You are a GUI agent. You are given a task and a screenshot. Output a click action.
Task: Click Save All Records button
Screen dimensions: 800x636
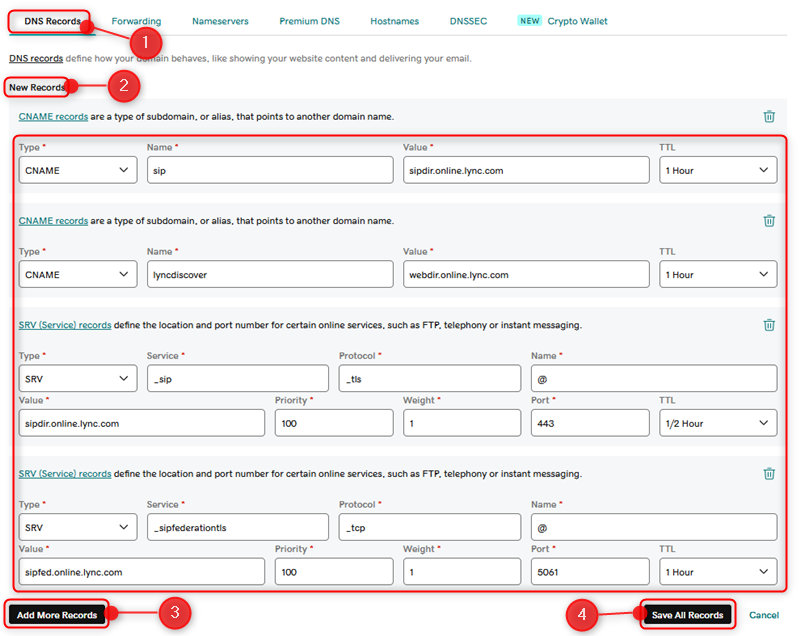tap(687, 615)
